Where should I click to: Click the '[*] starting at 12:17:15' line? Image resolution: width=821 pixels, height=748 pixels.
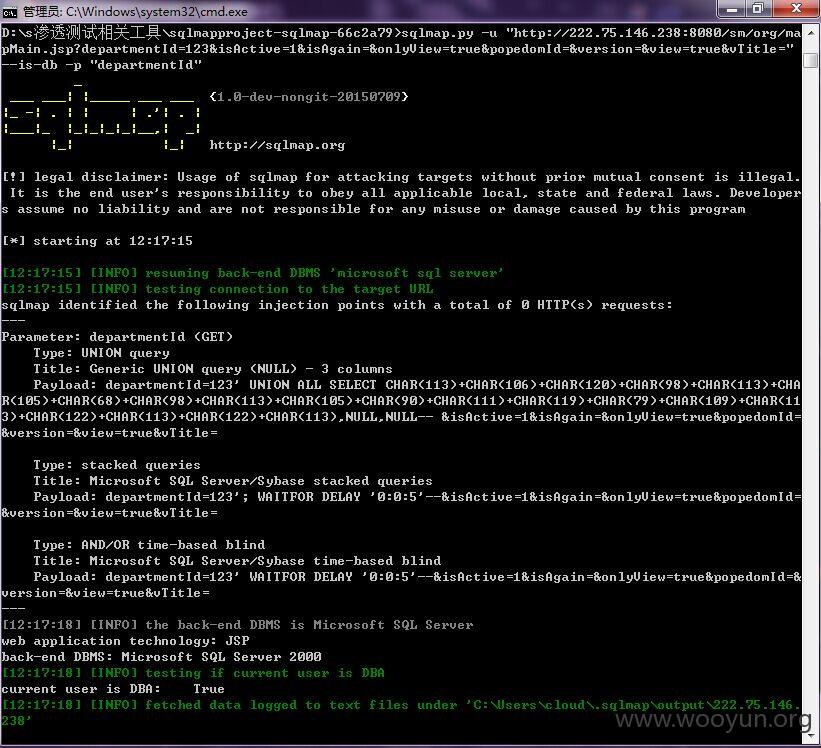coord(97,241)
